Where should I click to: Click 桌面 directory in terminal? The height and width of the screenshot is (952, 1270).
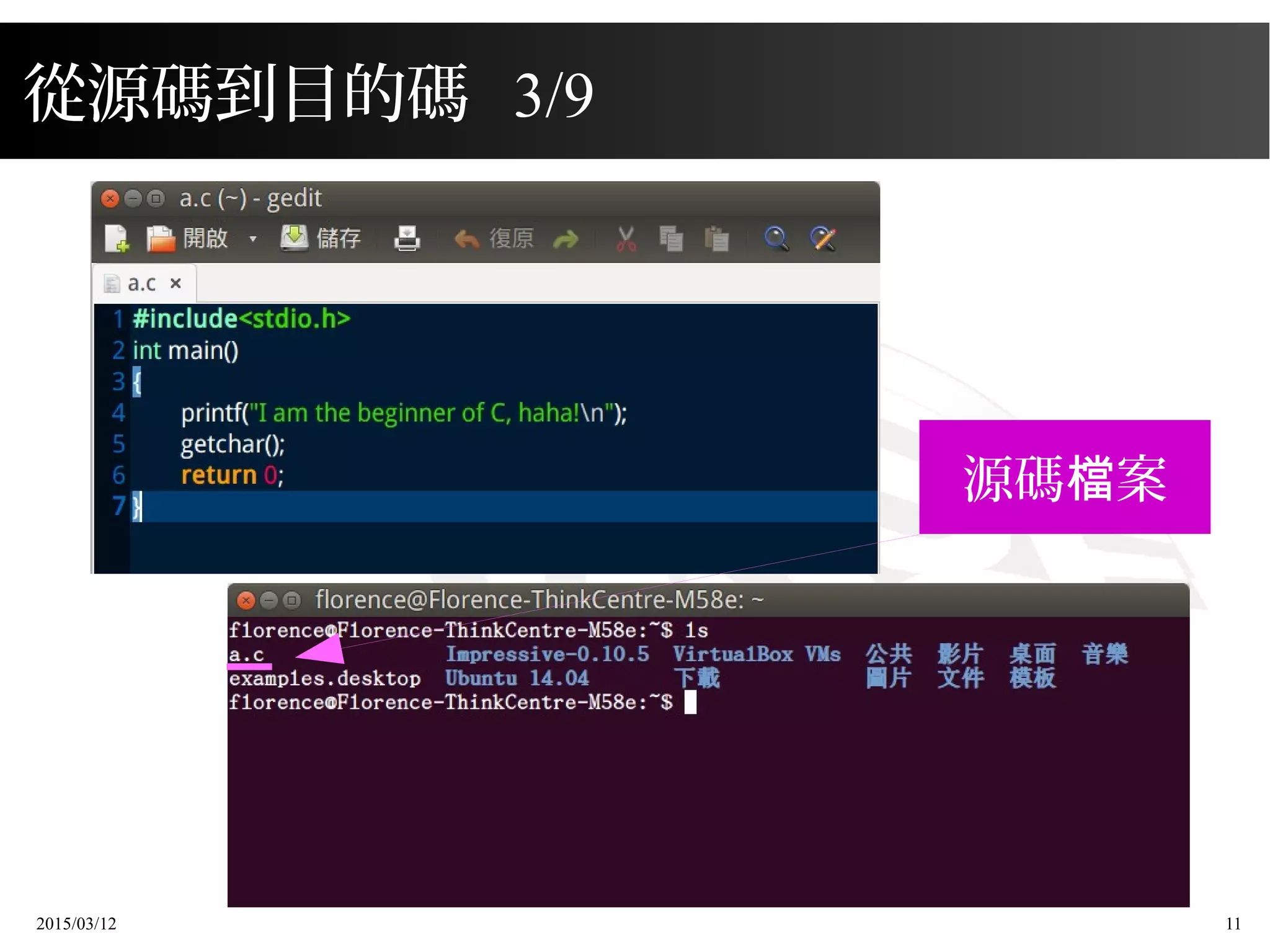(x=1032, y=654)
